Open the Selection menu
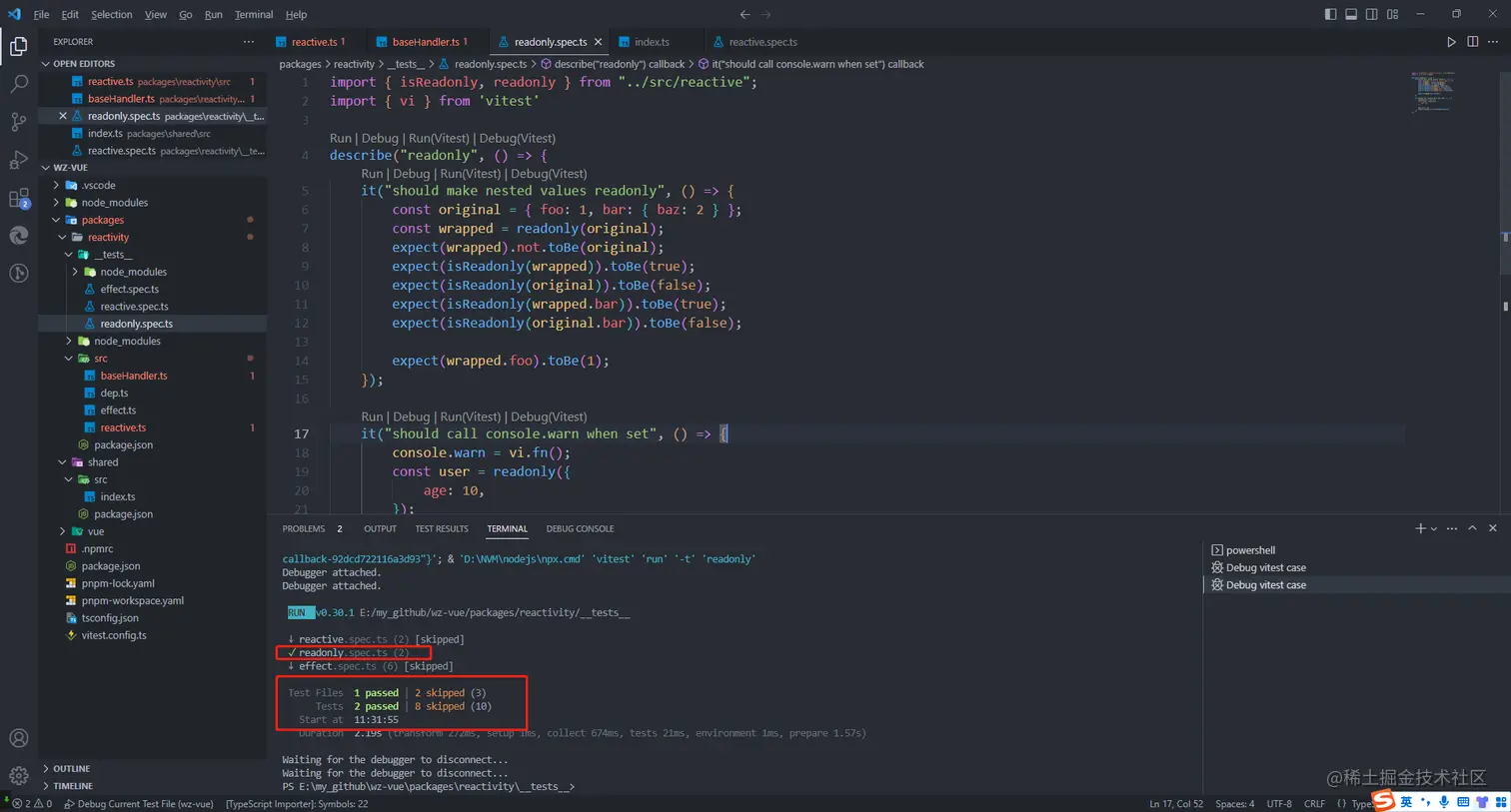The height and width of the screenshot is (812, 1511). pyautogui.click(x=111, y=14)
